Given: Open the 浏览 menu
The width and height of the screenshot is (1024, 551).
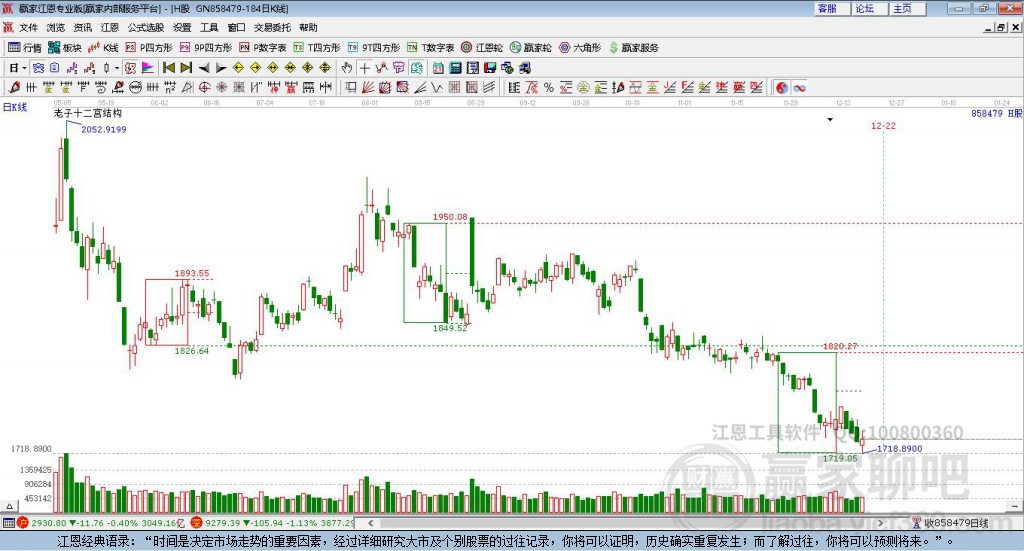Looking at the screenshot, I should [56, 27].
